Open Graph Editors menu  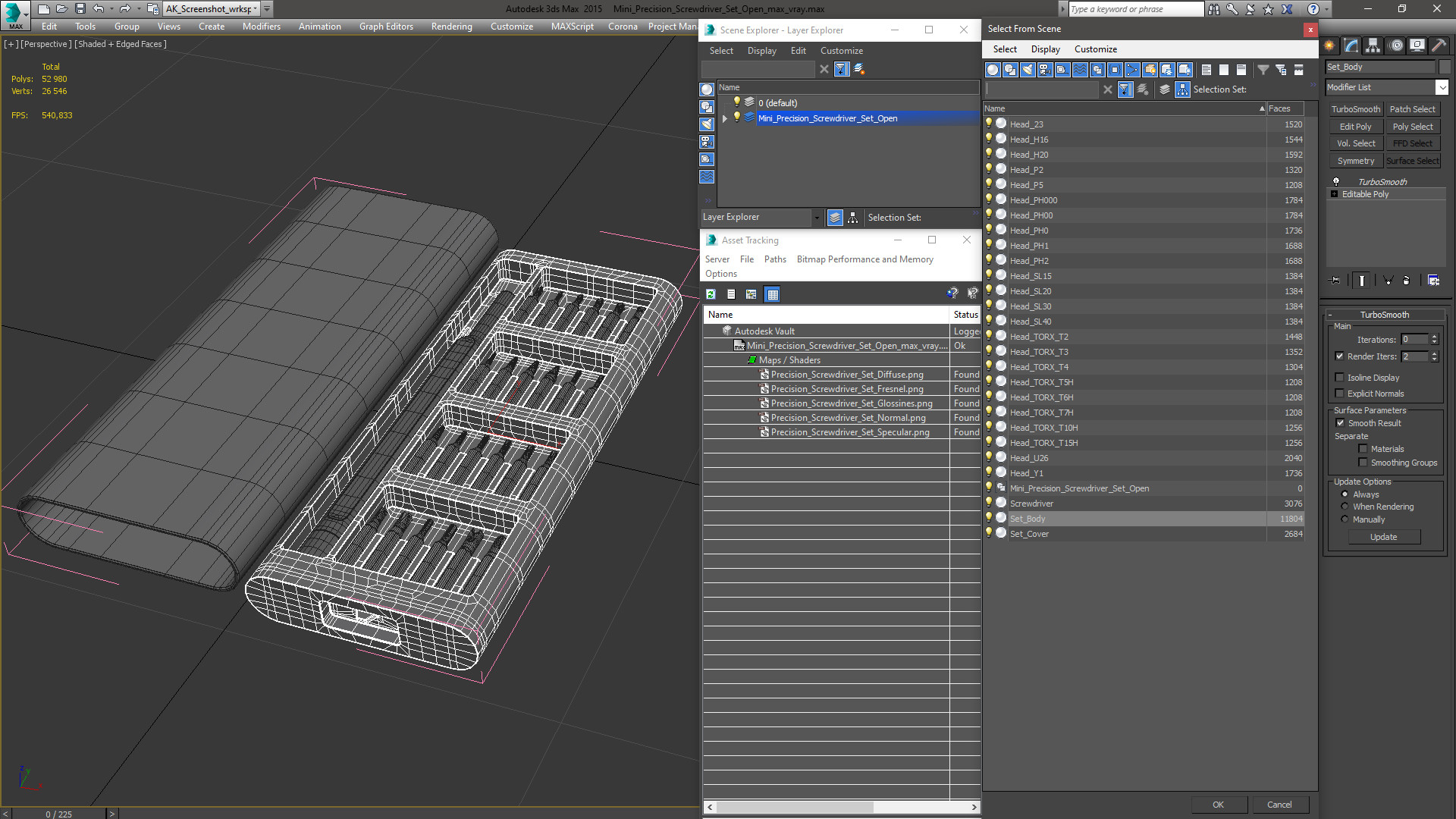(x=386, y=27)
